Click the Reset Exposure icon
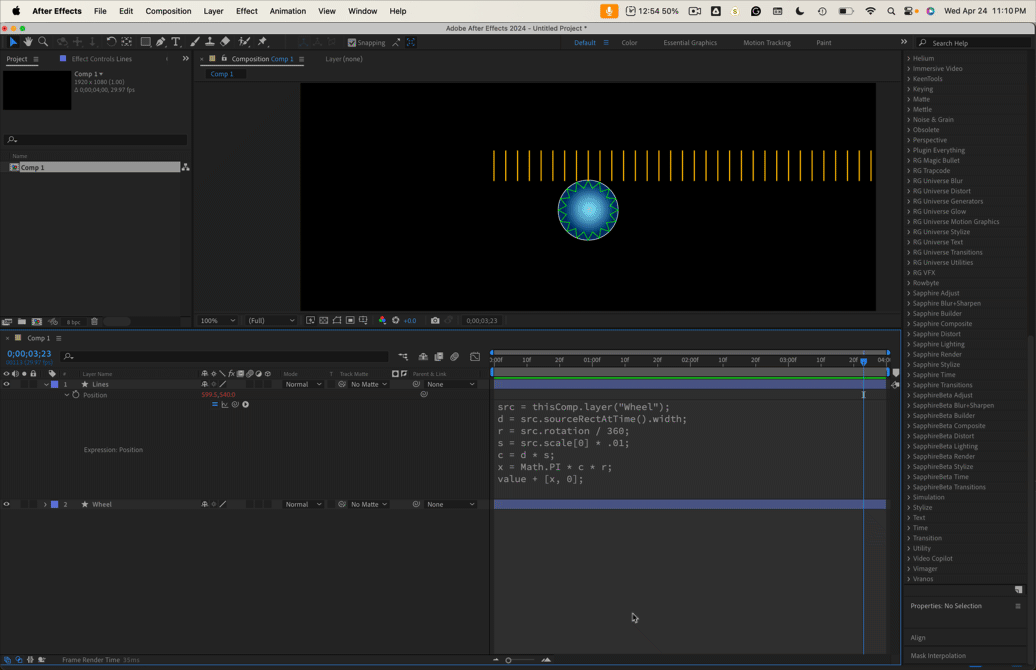Viewport: 1036px width, 670px height. (396, 320)
